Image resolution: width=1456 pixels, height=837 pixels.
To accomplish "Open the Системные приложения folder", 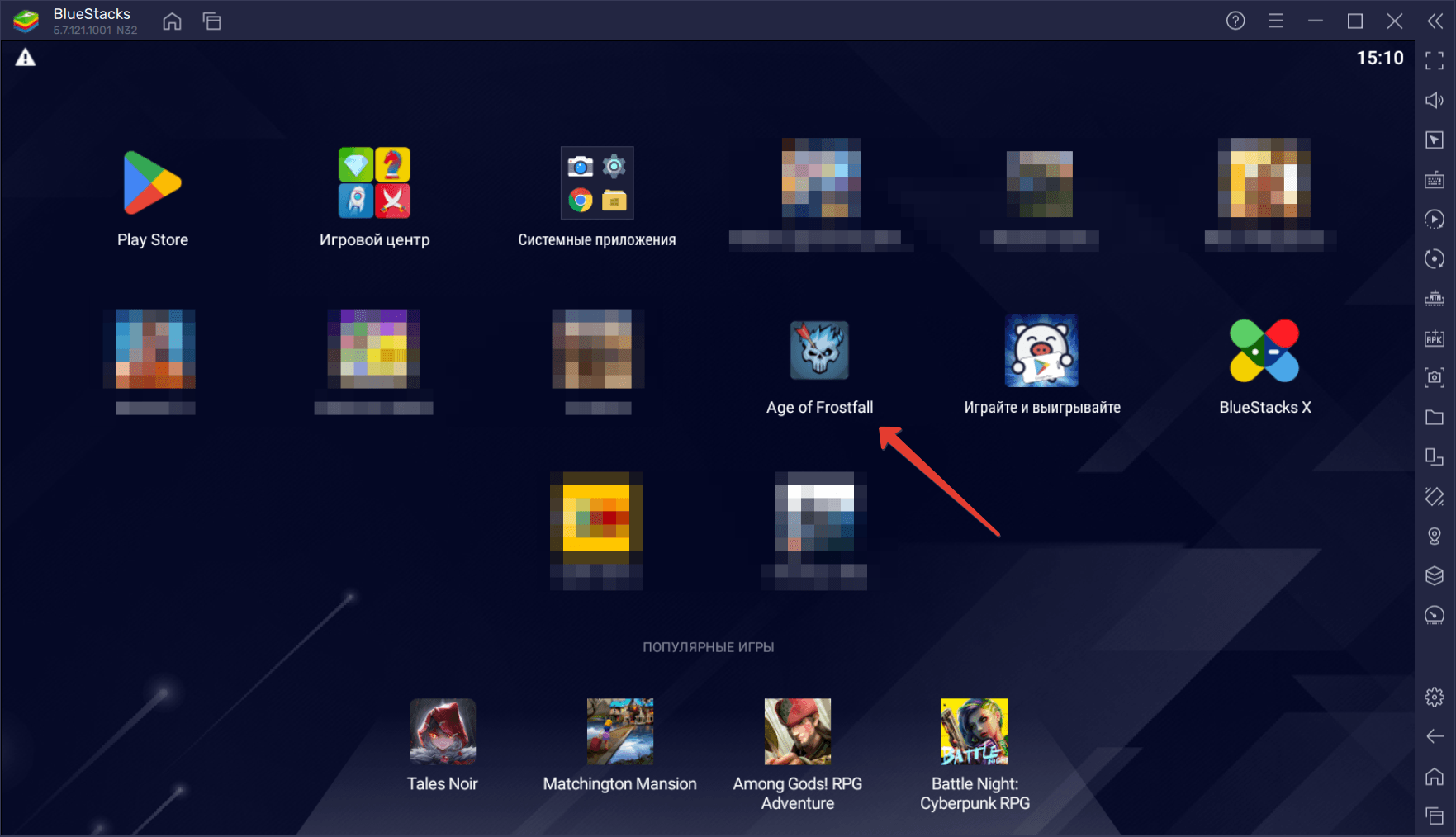I will [x=597, y=183].
